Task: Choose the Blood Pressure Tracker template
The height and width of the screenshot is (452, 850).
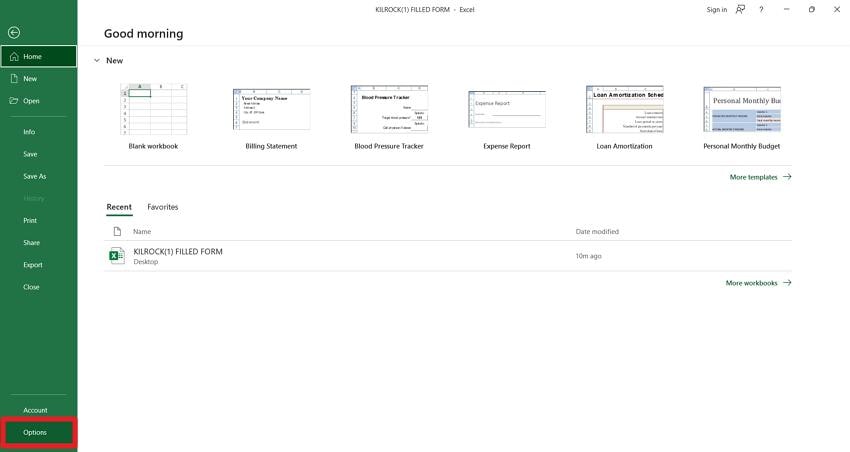Action: coord(389,109)
